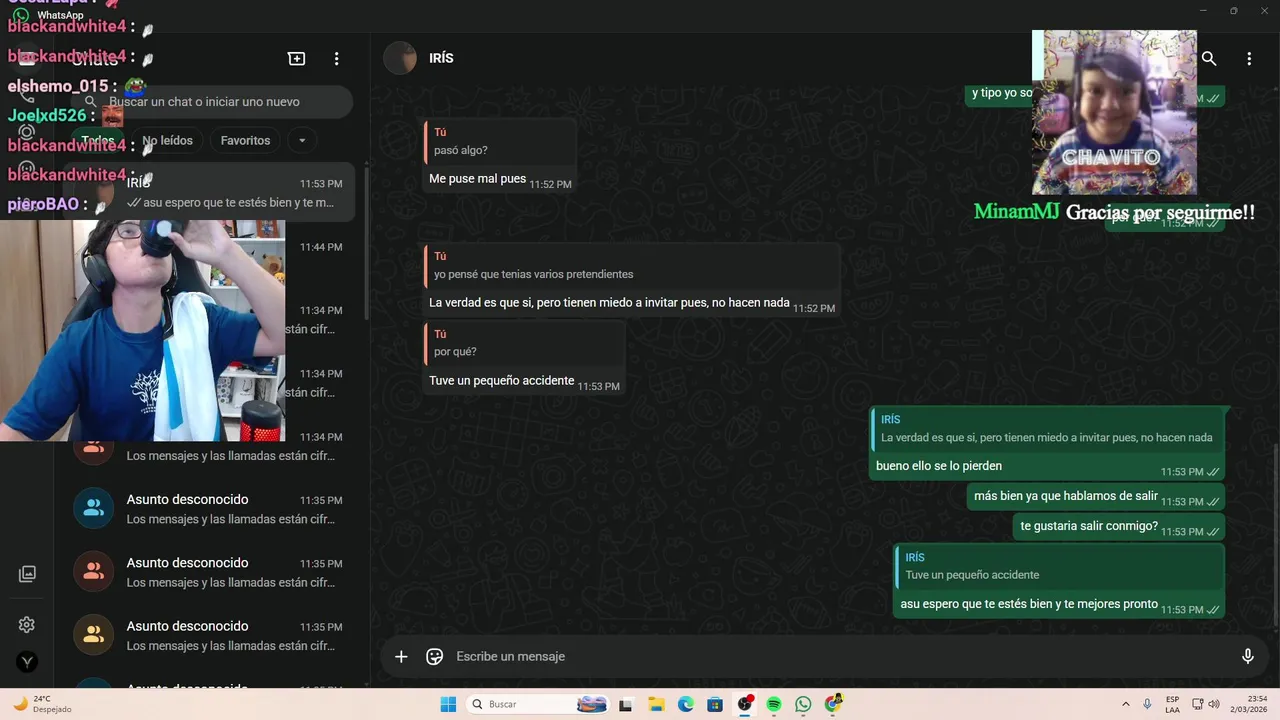Screen dimensions: 1280x720
Task: Open the IRÍS chat in the list
Action: (x=208, y=192)
